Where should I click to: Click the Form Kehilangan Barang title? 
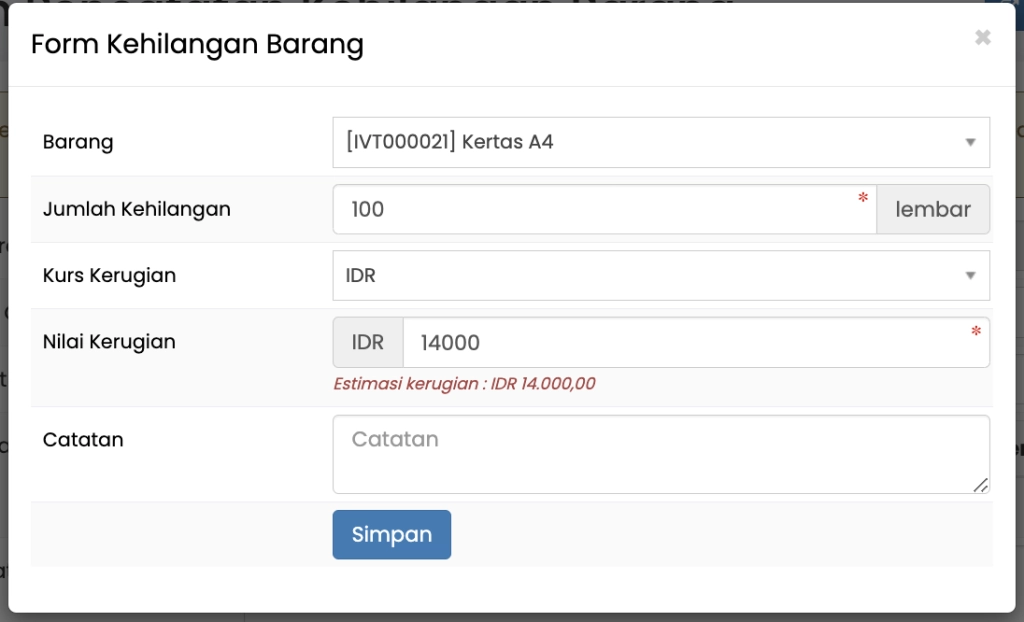point(196,44)
